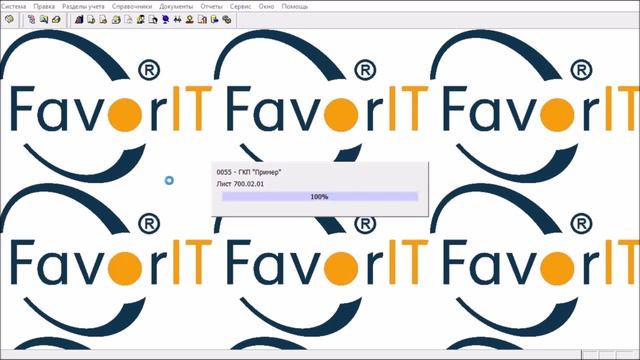The height and width of the screenshot is (360, 640).
Task: Open the Справочники menu
Action: coord(132,7)
